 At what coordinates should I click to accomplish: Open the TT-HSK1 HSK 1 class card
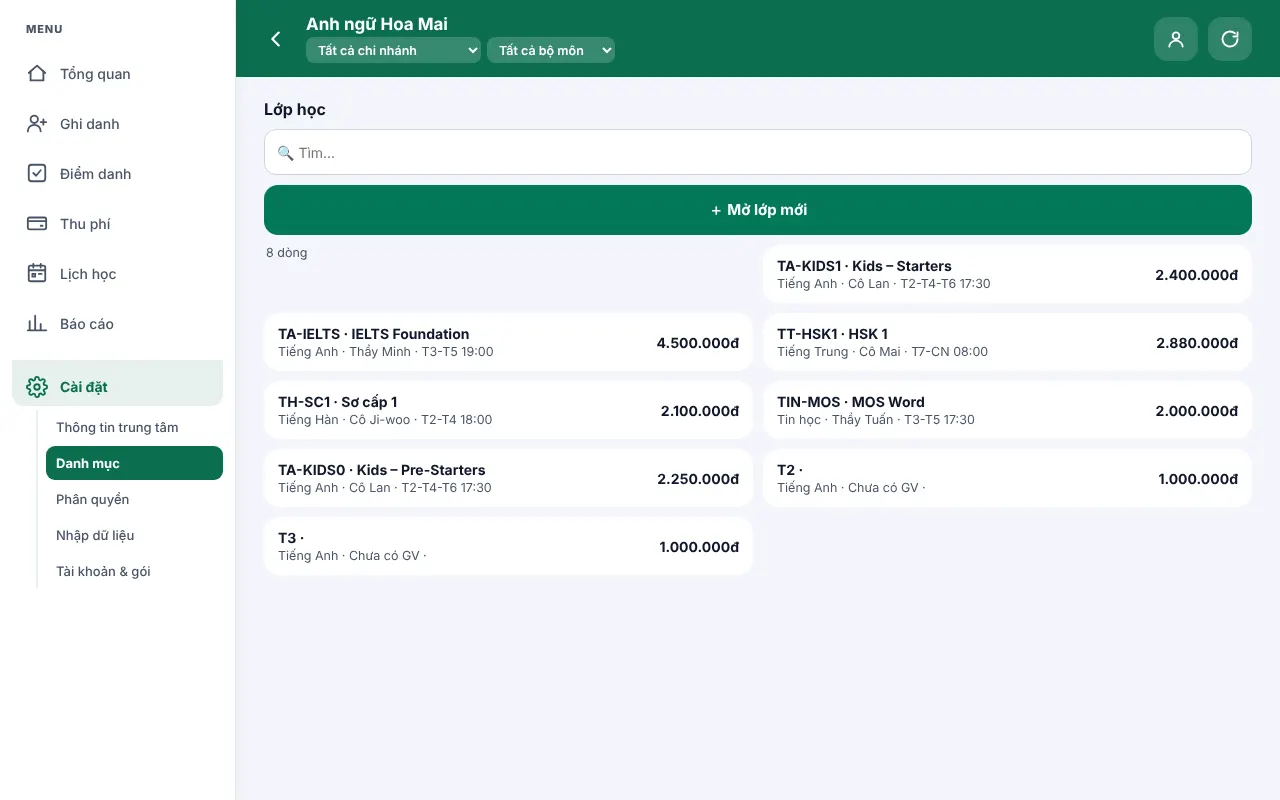click(x=1007, y=342)
